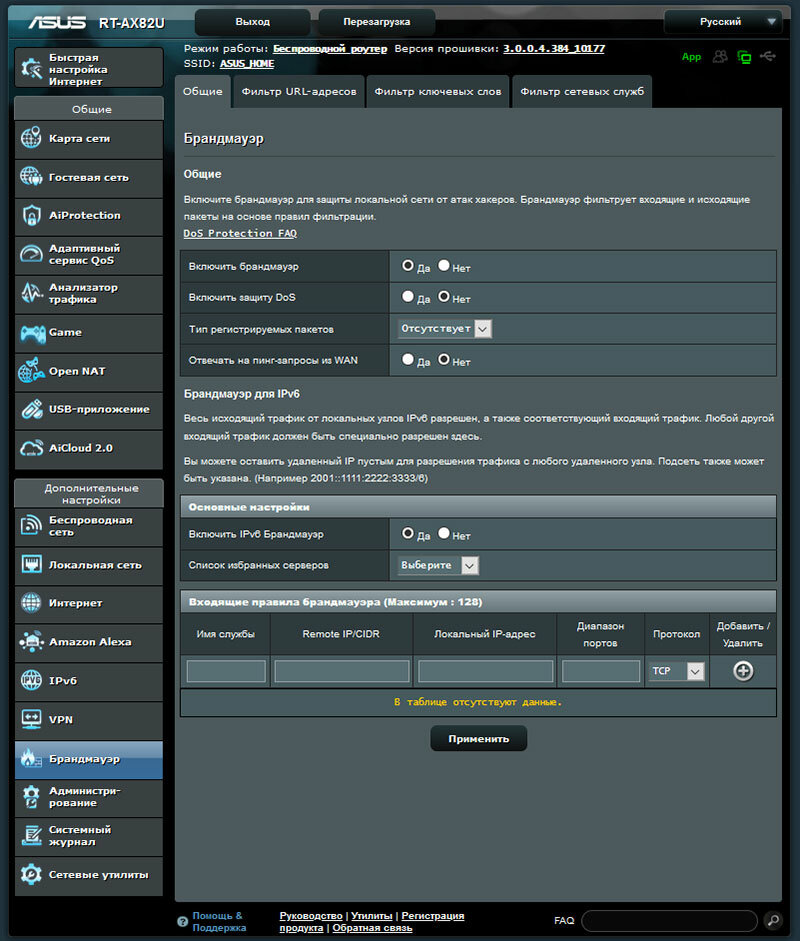Click the Гостевая сеть icon

[x=31, y=176]
